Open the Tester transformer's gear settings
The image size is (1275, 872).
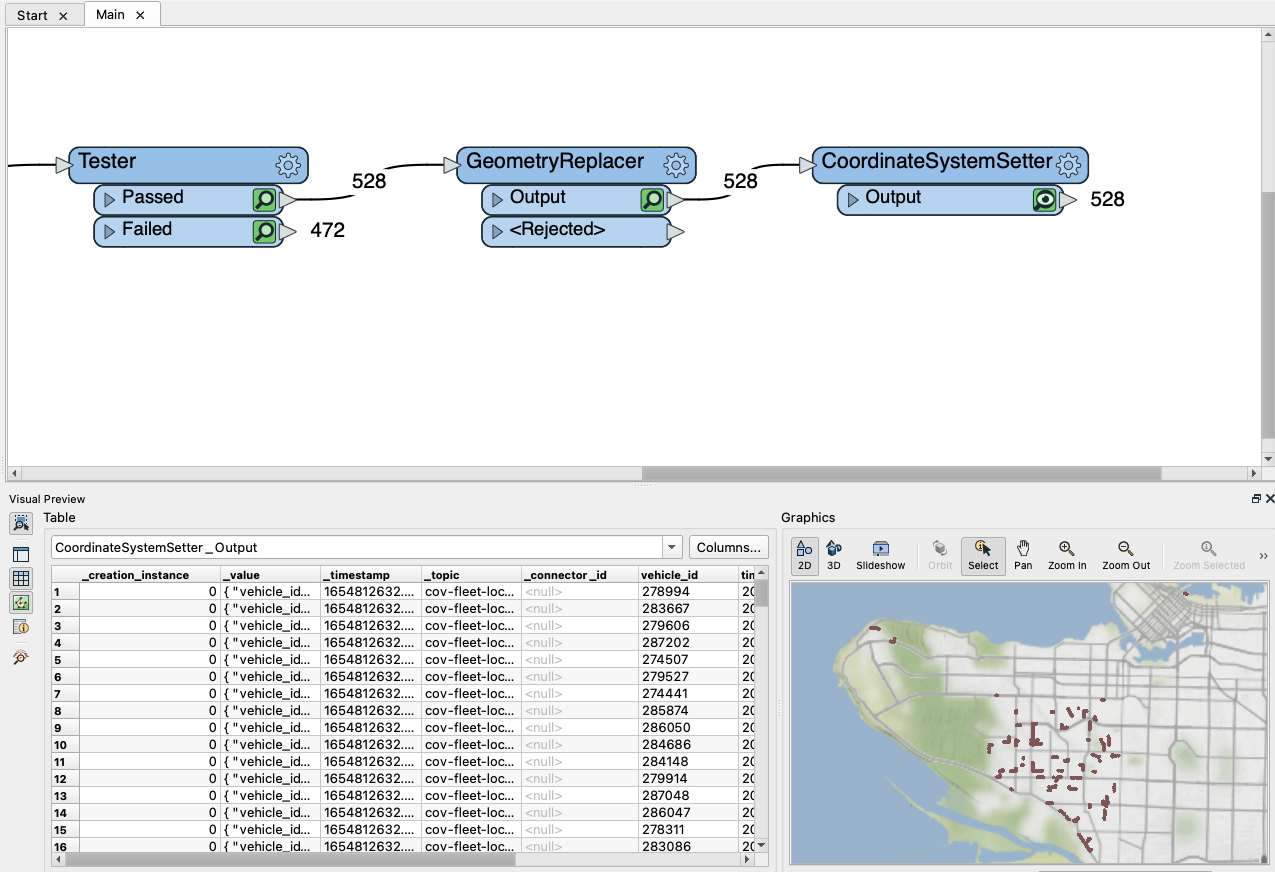coord(288,165)
